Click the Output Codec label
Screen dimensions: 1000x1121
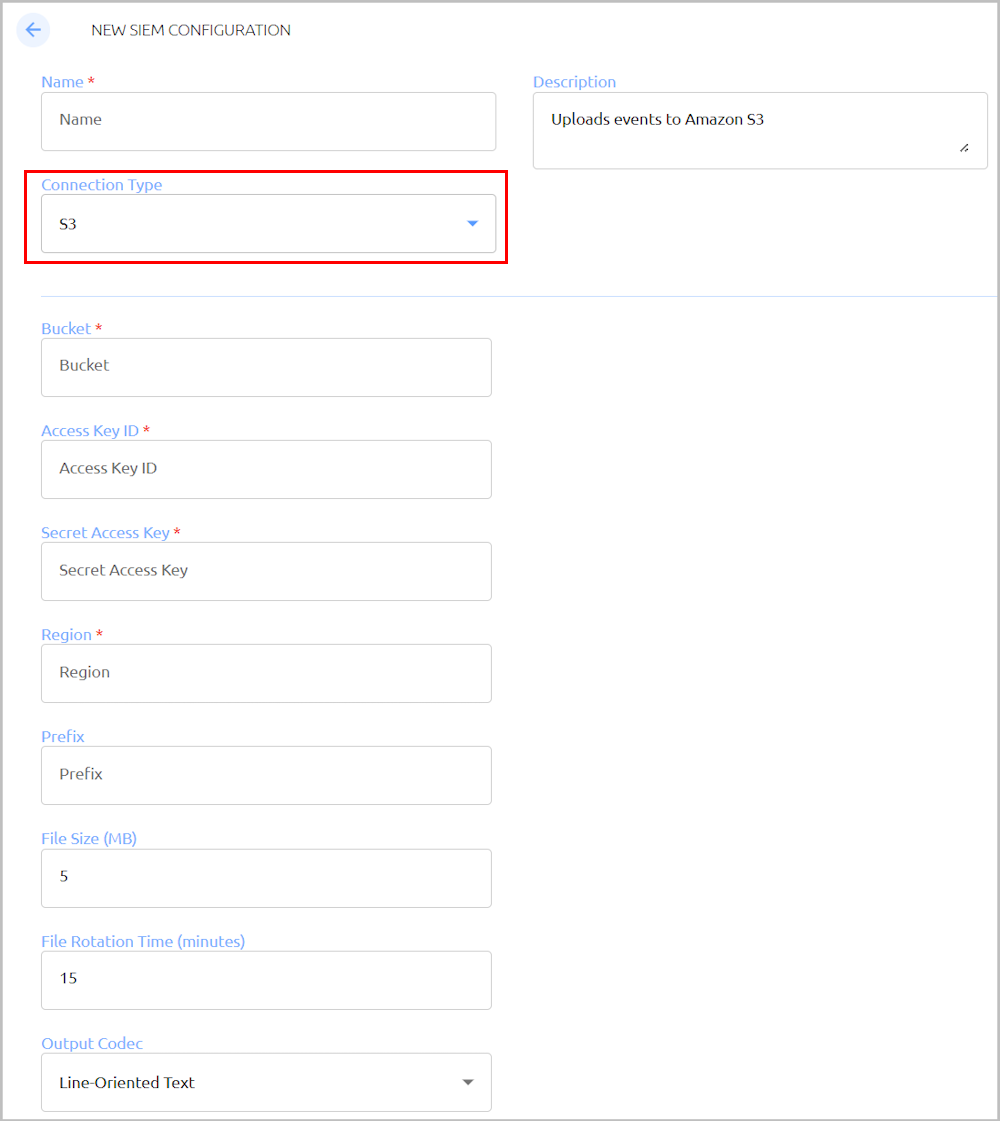[x=92, y=1043]
